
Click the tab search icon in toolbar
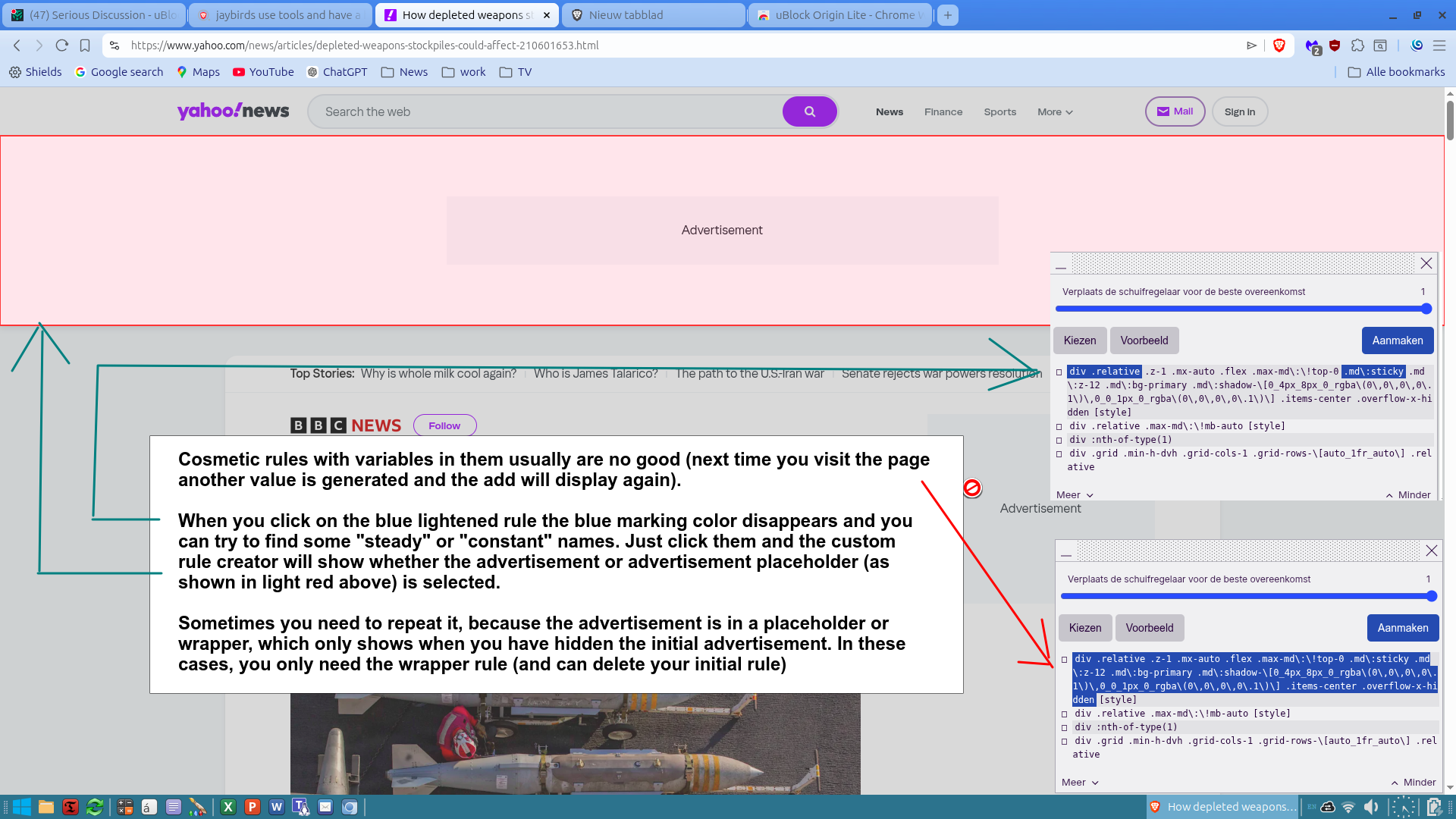click(x=1381, y=45)
